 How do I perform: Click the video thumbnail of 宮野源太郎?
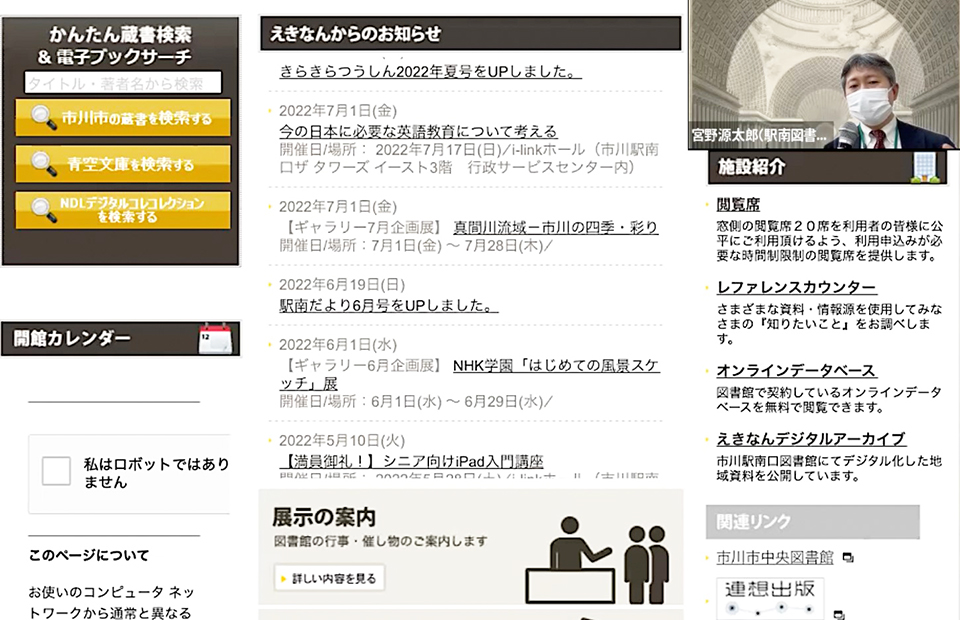point(823,75)
